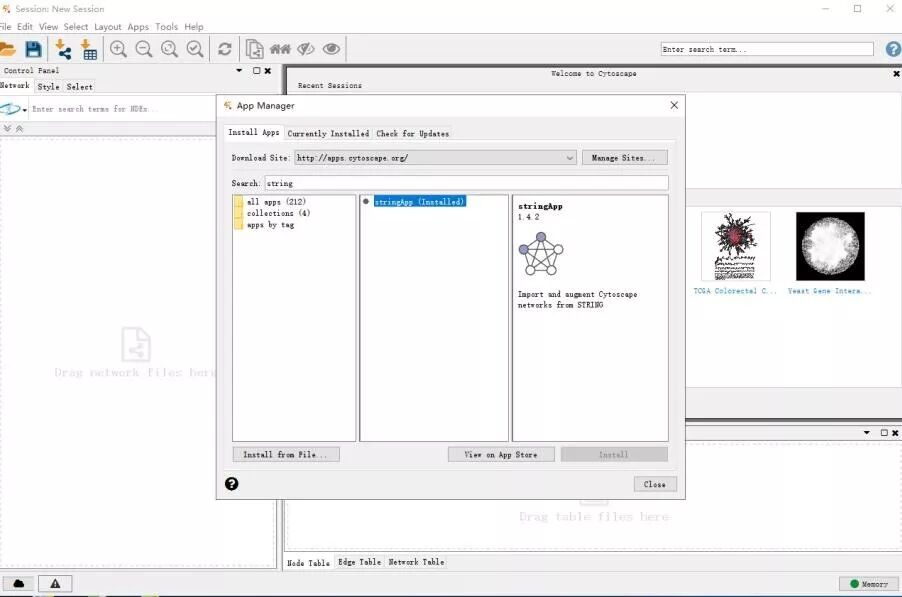This screenshot has width=902, height=597.
Task: Switch to Node Table tab
Action: click(308, 562)
